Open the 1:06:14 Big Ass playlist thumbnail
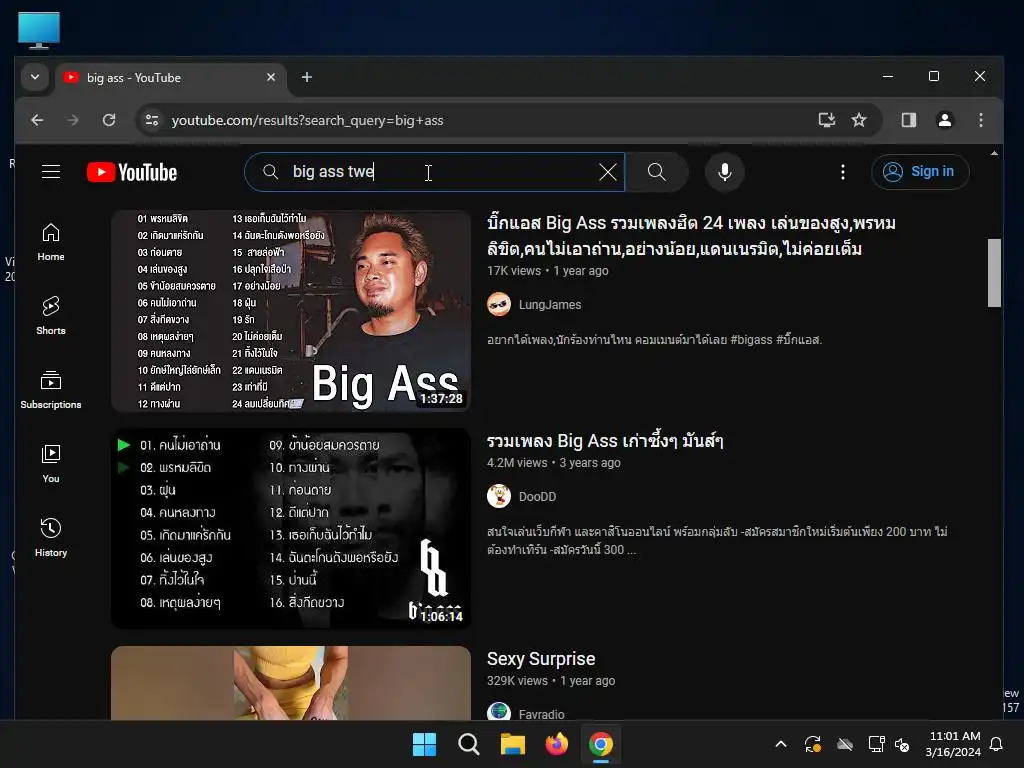This screenshot has height=768, width=1024. pyautogui.click(x=291, y=528)
